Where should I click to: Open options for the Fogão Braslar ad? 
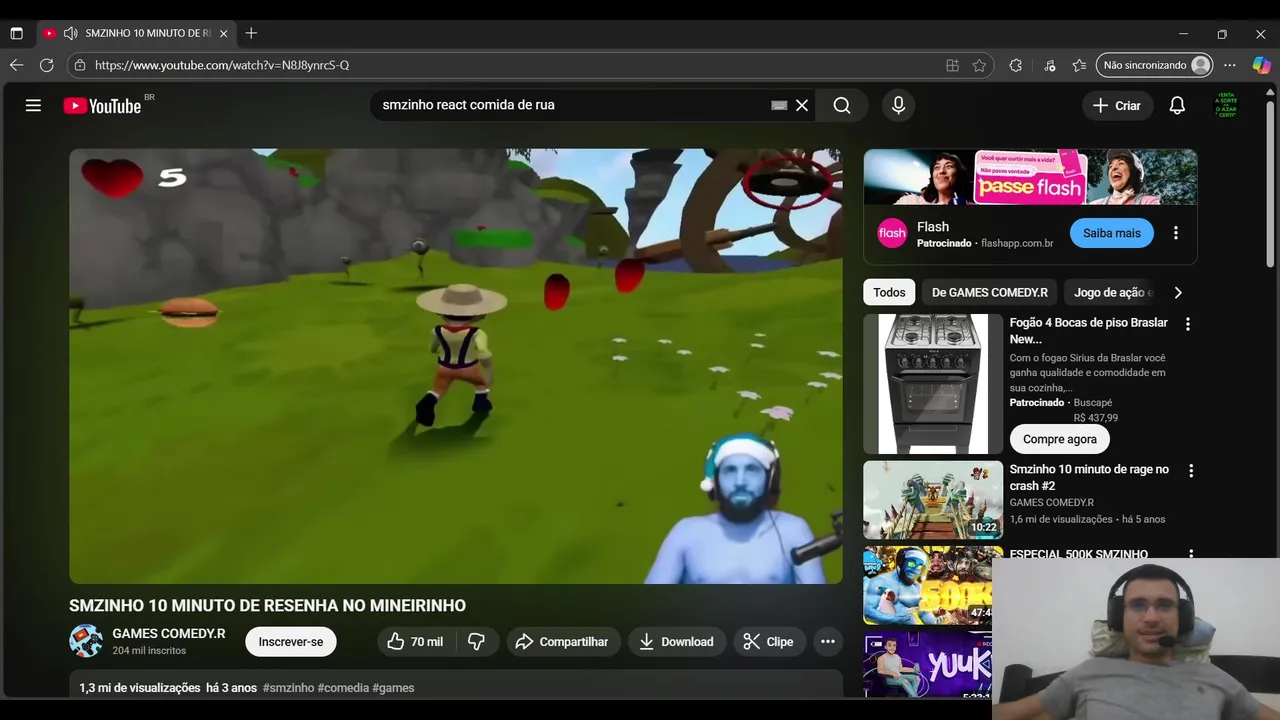pos(1188,324)
